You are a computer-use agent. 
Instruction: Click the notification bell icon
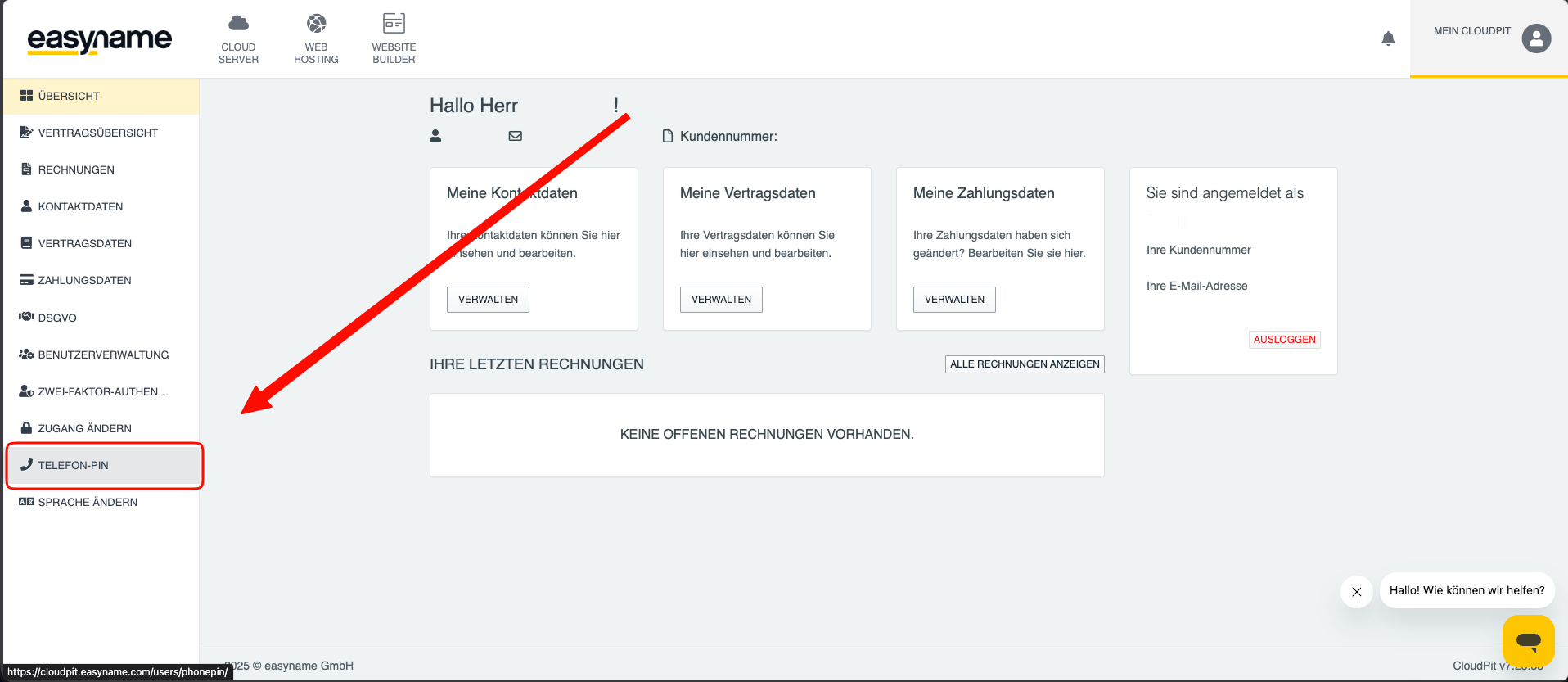pyautogui.click(x=1388, y=38)
